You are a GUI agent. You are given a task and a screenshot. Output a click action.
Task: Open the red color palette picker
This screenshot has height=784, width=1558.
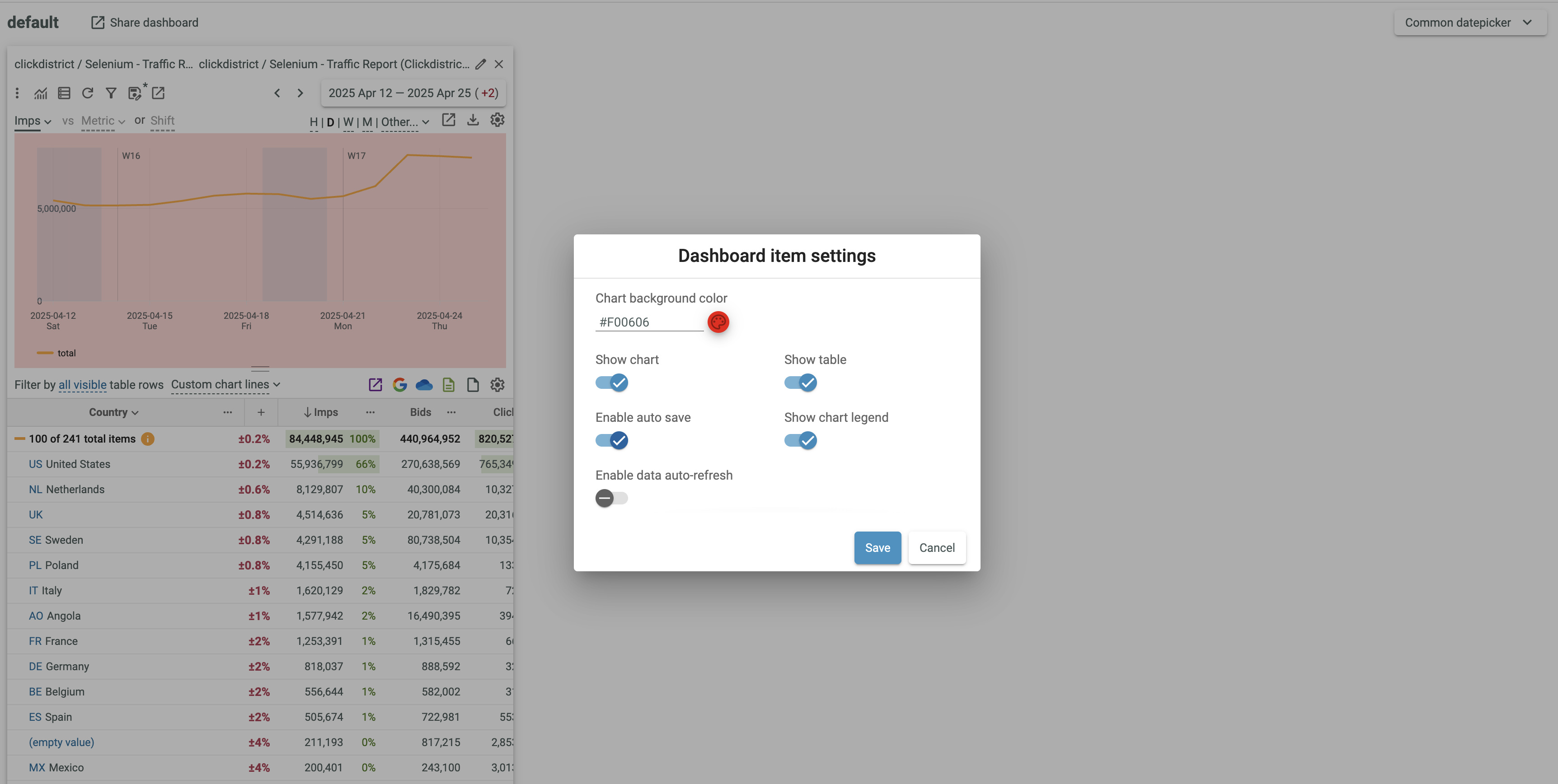point(718,322)
